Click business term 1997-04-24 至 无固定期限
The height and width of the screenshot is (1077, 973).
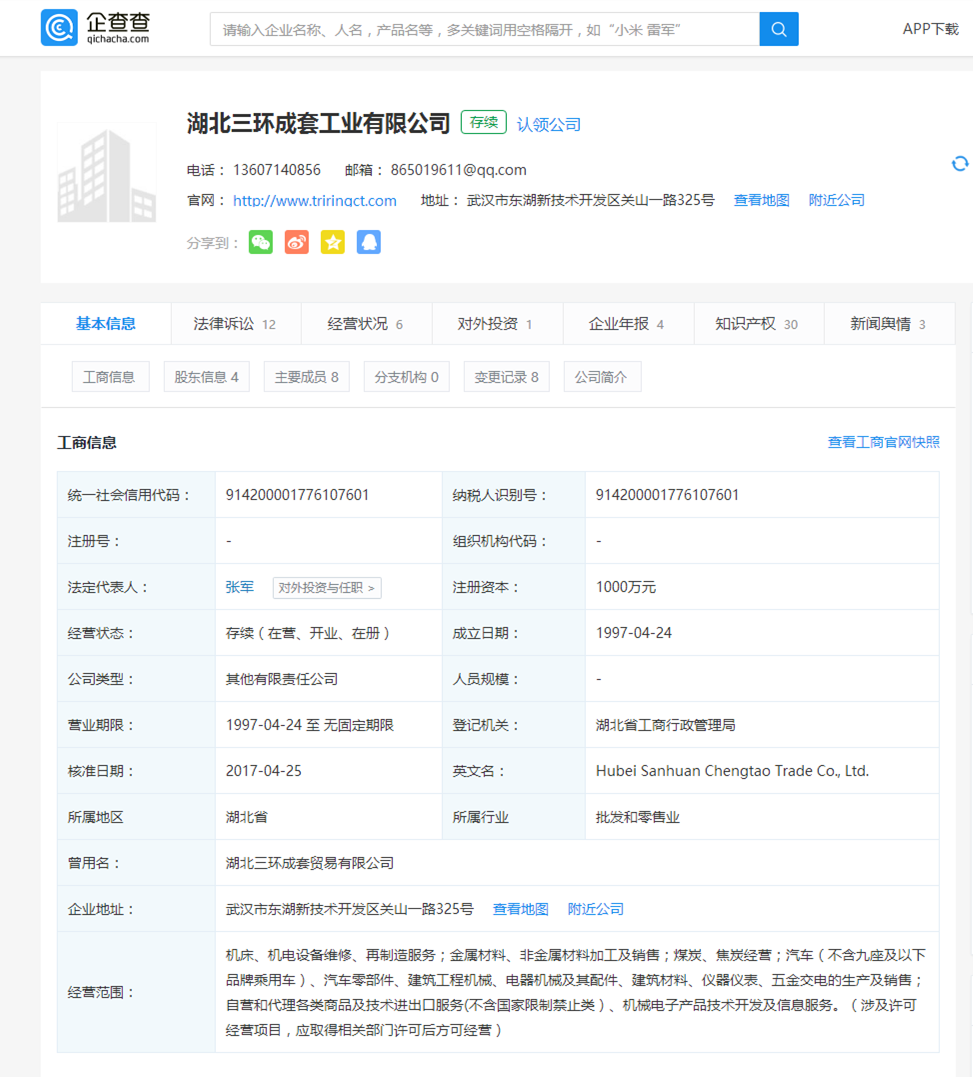(x=310, y=725)
